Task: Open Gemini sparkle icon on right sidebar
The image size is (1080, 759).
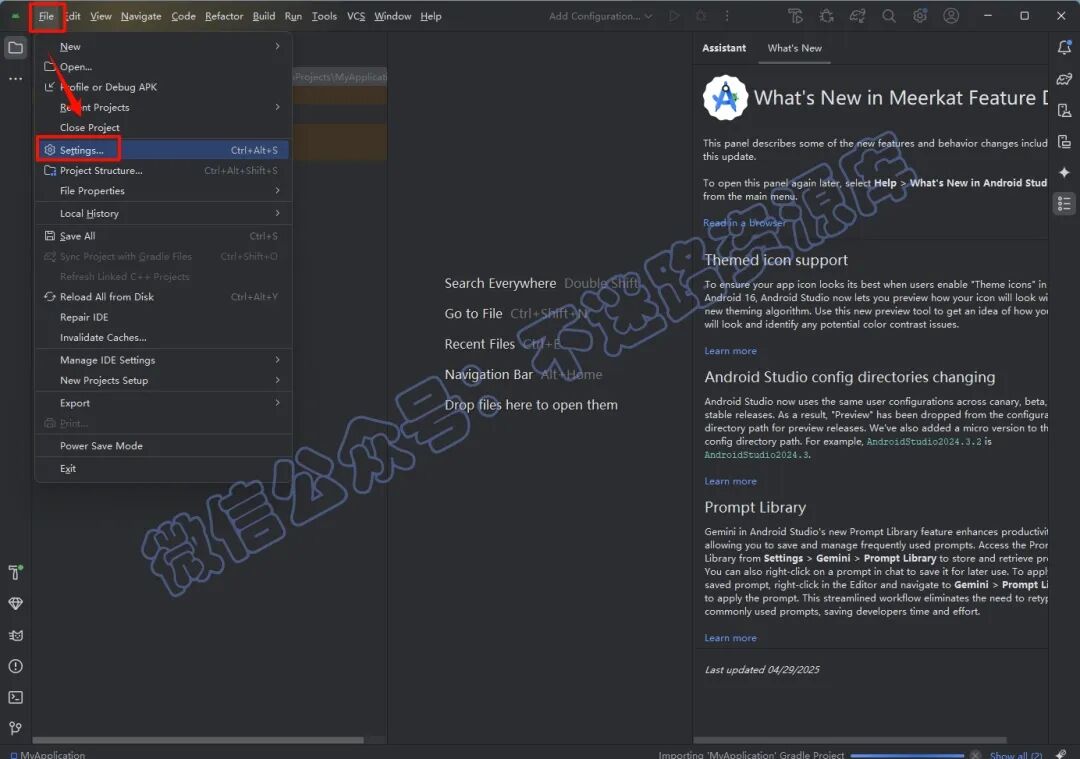Action: tap(1064, 172)
